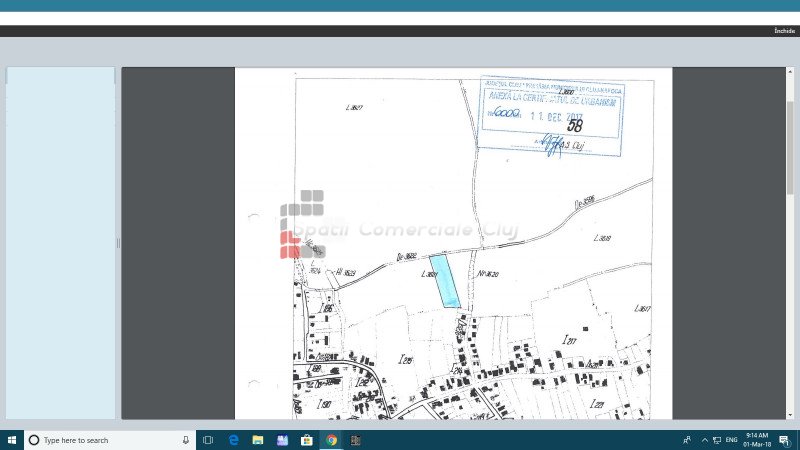The image size is (800, 450).
Task: Click the Cortana search box
Action: click(105, 440)
